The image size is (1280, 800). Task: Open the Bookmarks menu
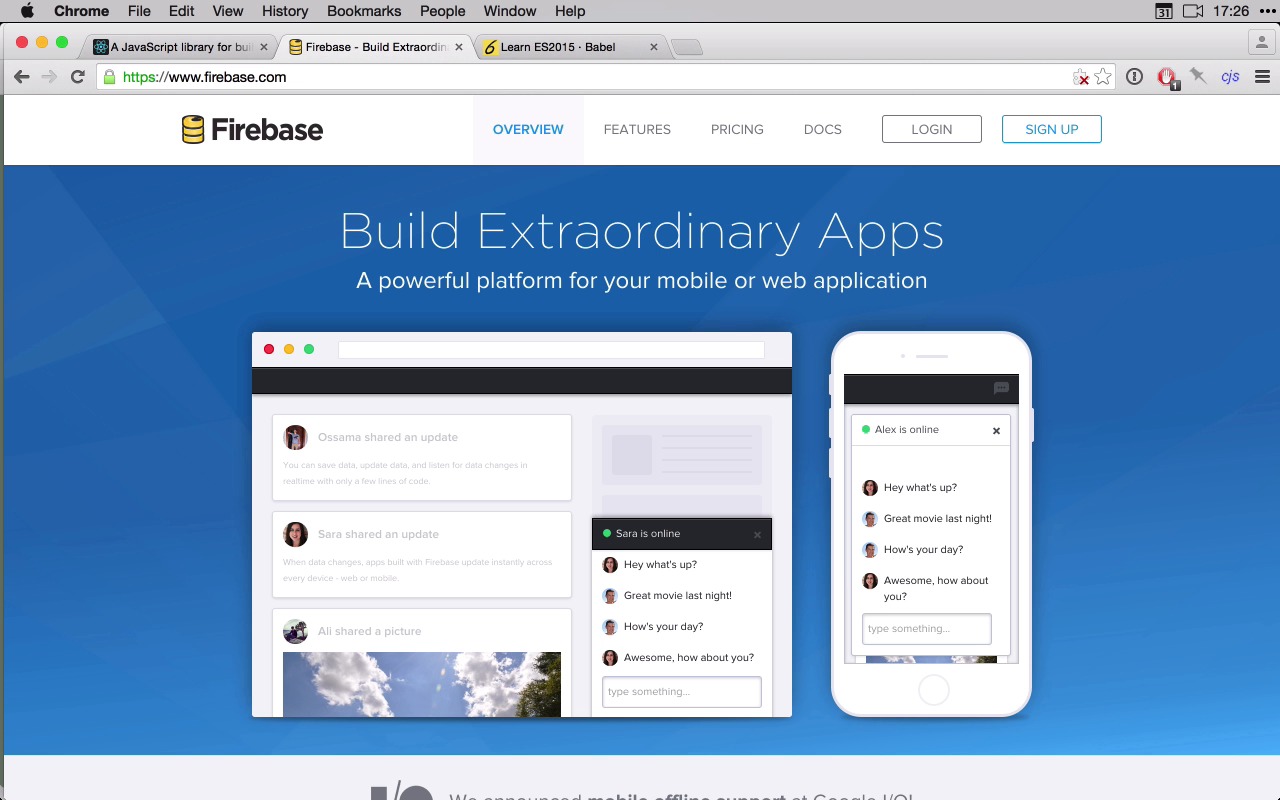(364, 11)
